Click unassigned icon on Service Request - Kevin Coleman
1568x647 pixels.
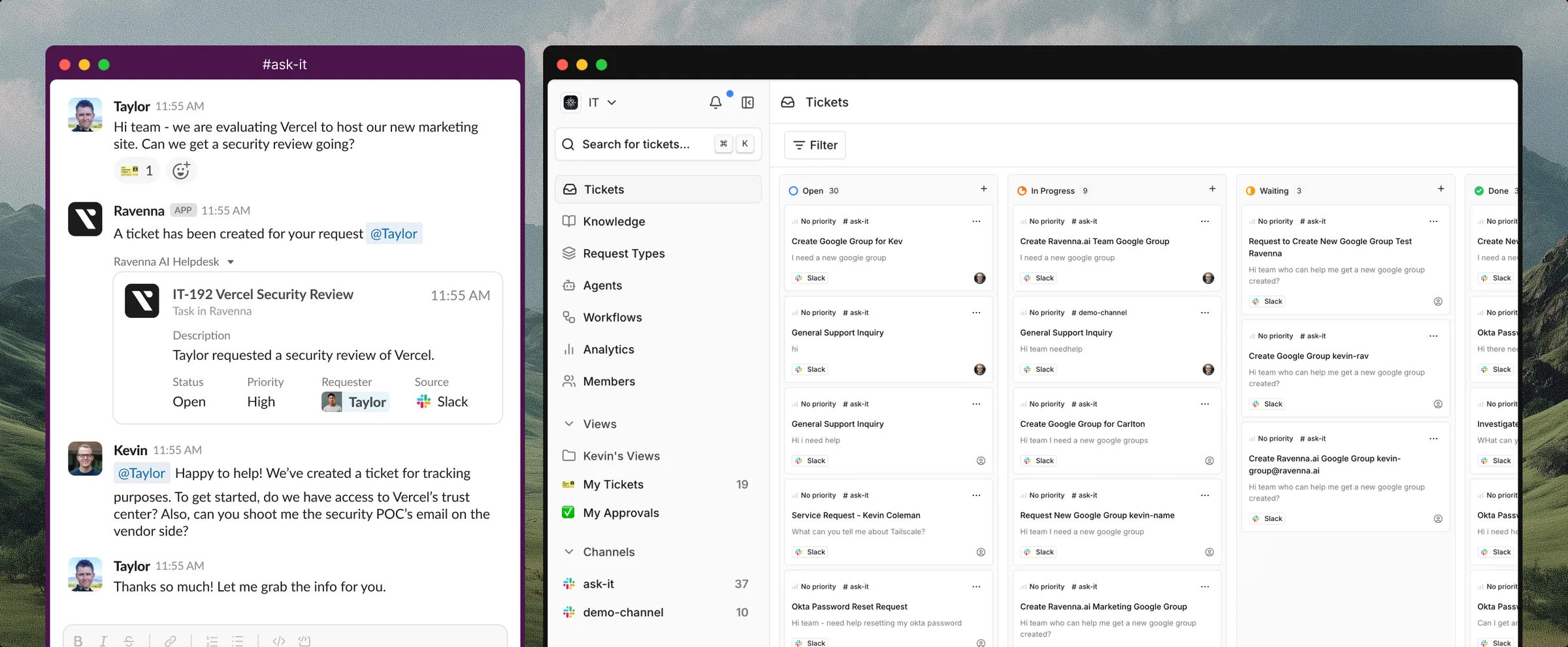(981, 552)
